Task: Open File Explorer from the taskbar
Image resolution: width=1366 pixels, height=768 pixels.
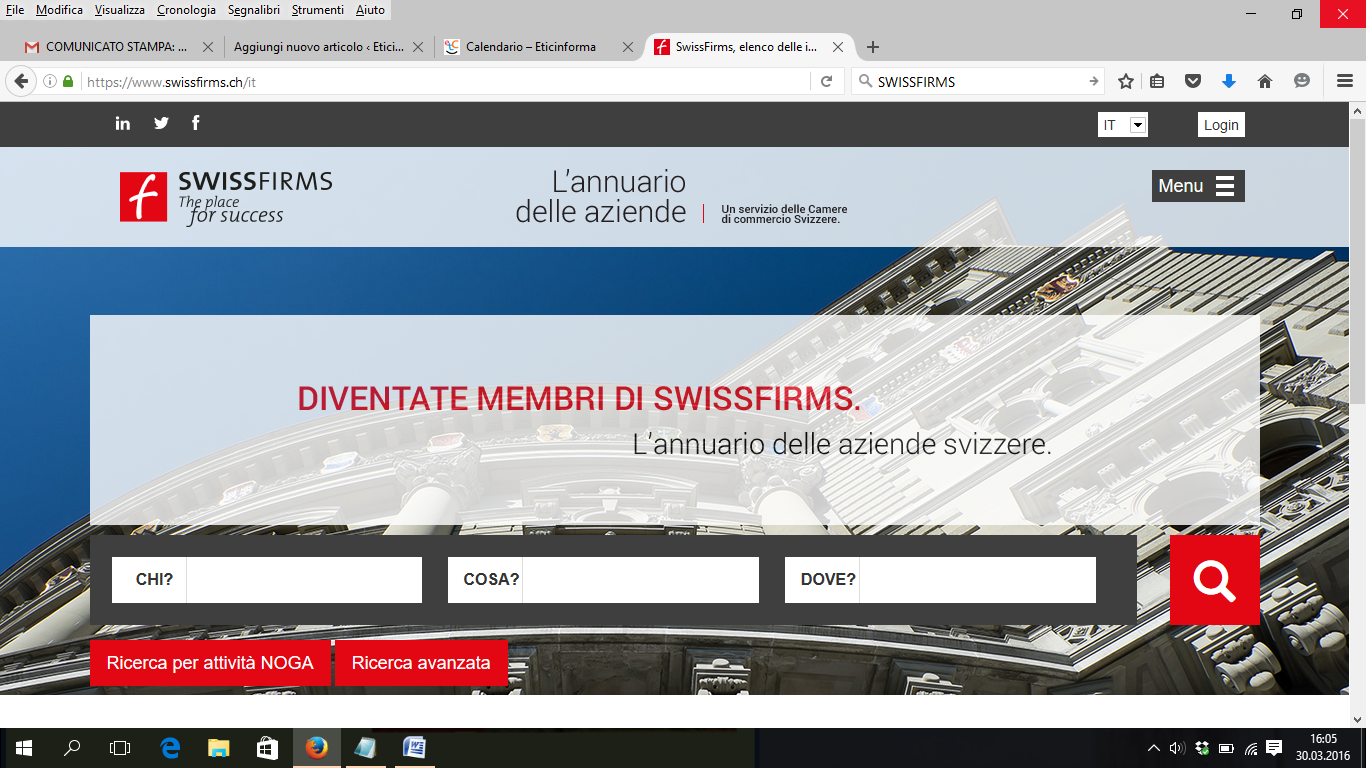Action: click(218, 748)
